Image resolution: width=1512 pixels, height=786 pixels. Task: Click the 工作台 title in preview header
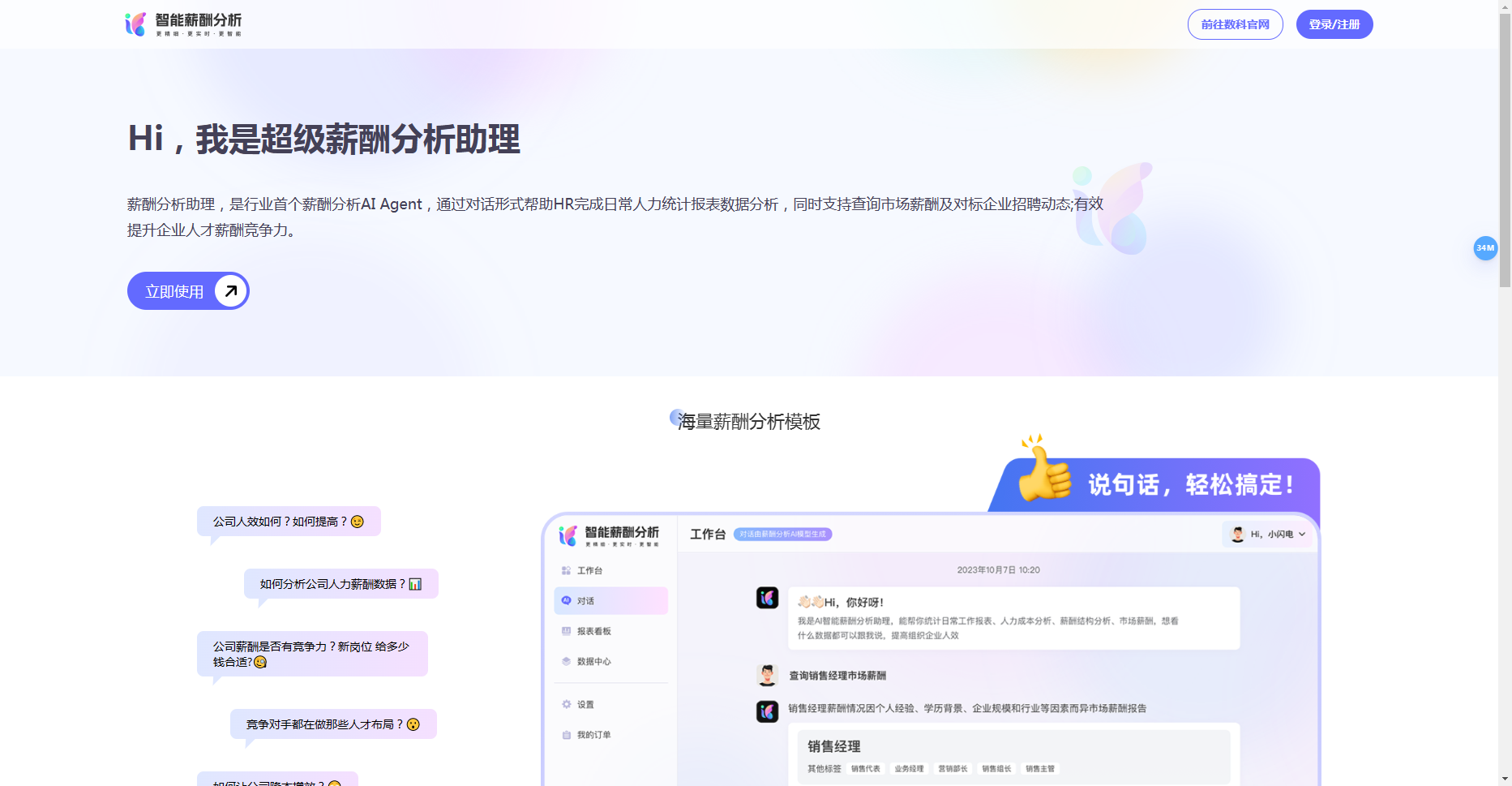click(708, 534)
